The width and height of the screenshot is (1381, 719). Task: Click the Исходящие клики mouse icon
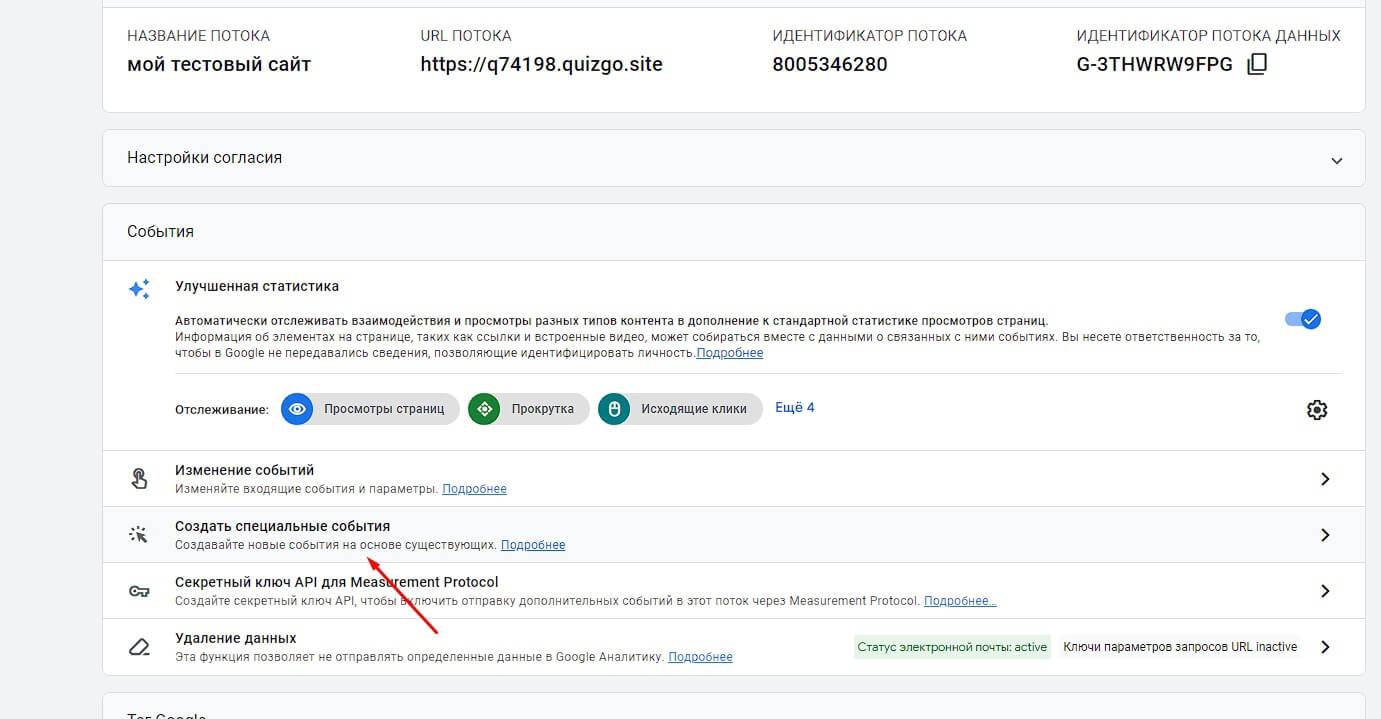click(x=614, y=409)
